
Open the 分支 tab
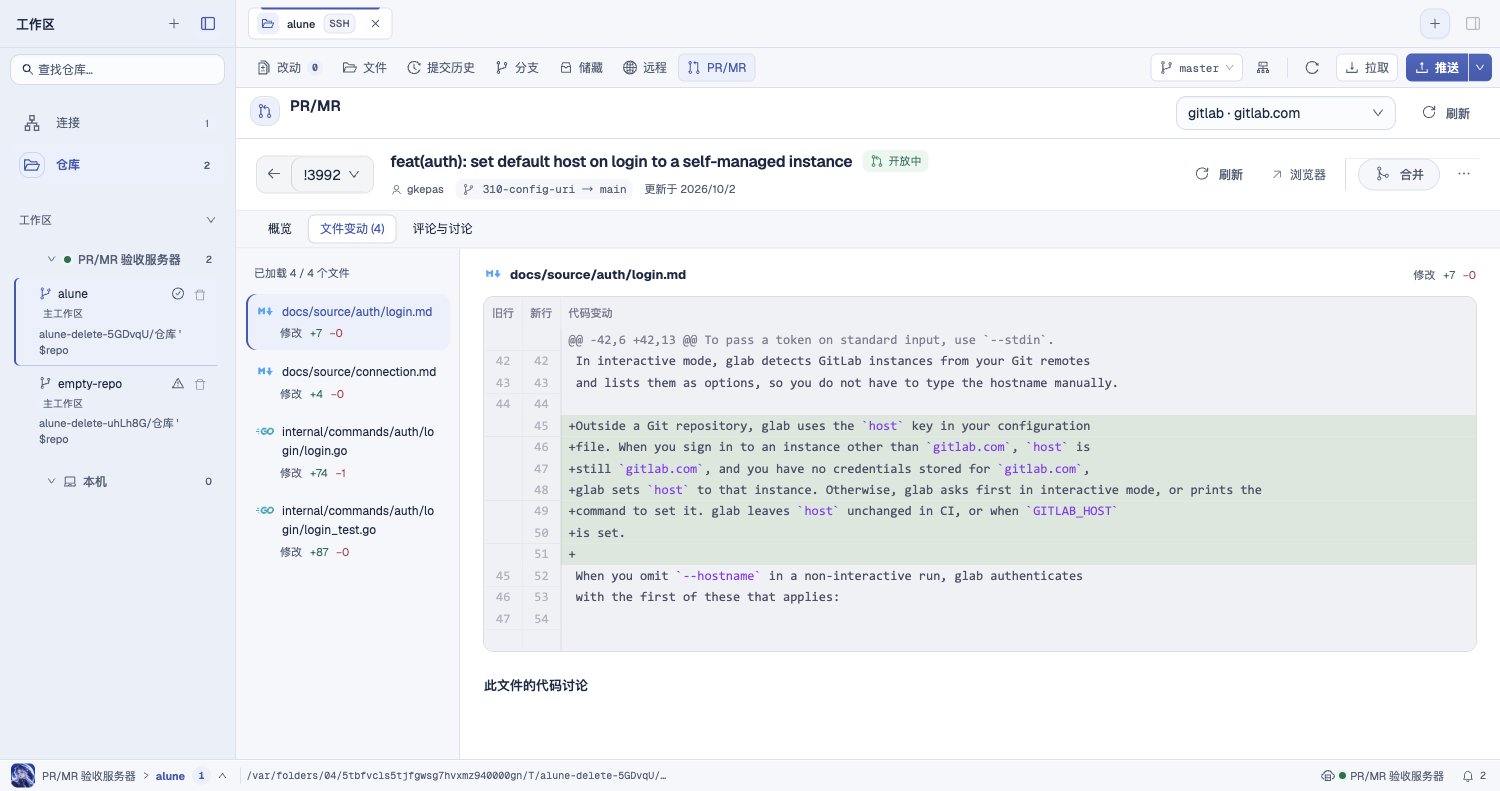(517, 67)
